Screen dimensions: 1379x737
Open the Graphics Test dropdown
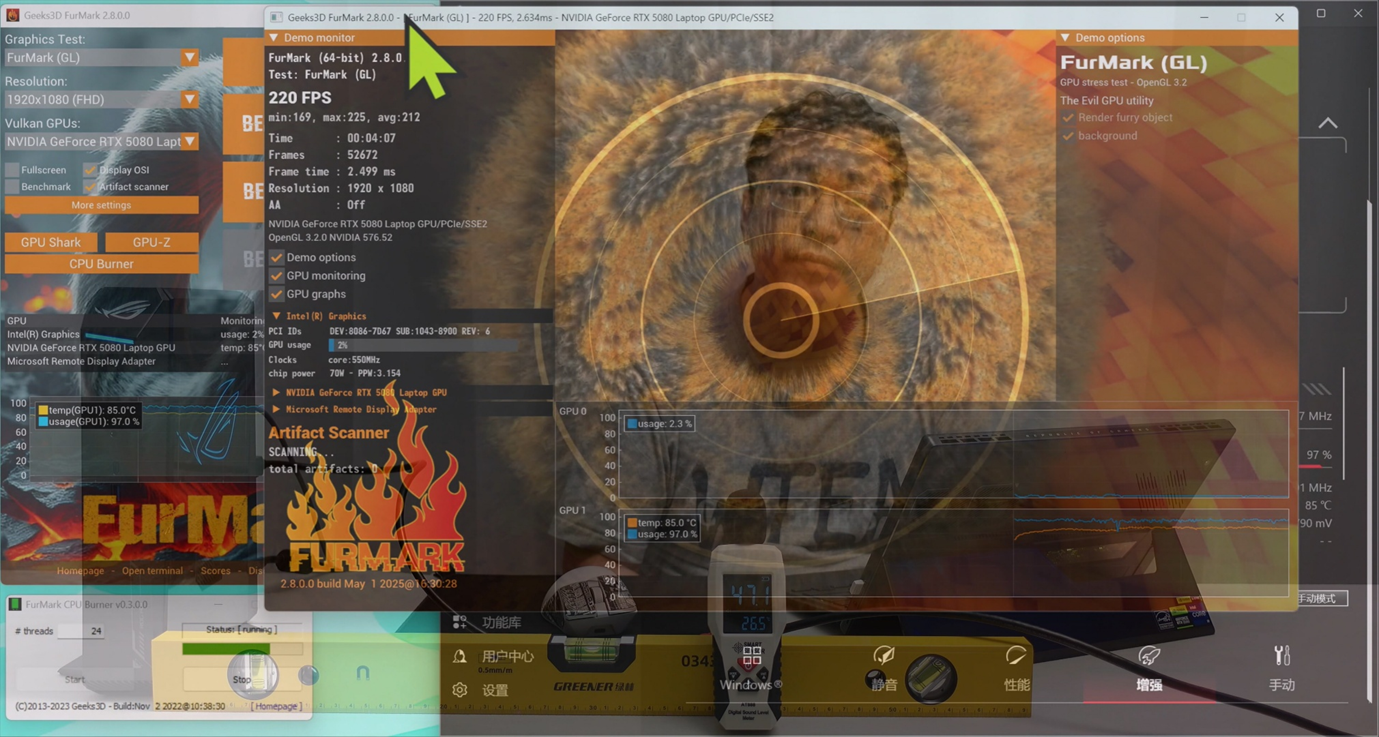101,58
